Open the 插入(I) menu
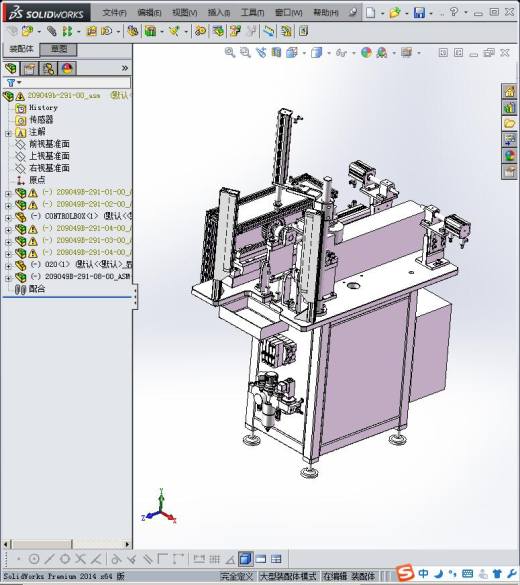520x585 pixels. coord(219,13)
